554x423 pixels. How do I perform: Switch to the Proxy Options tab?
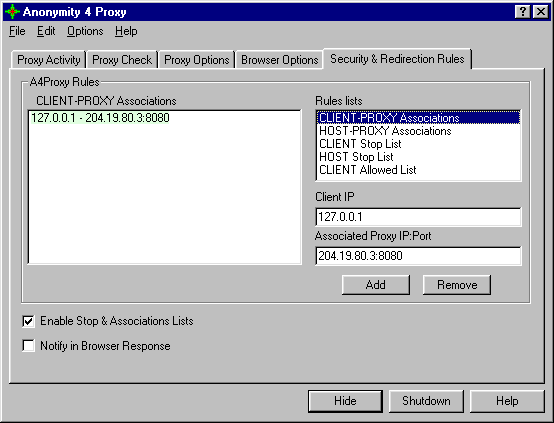(197, 60)
